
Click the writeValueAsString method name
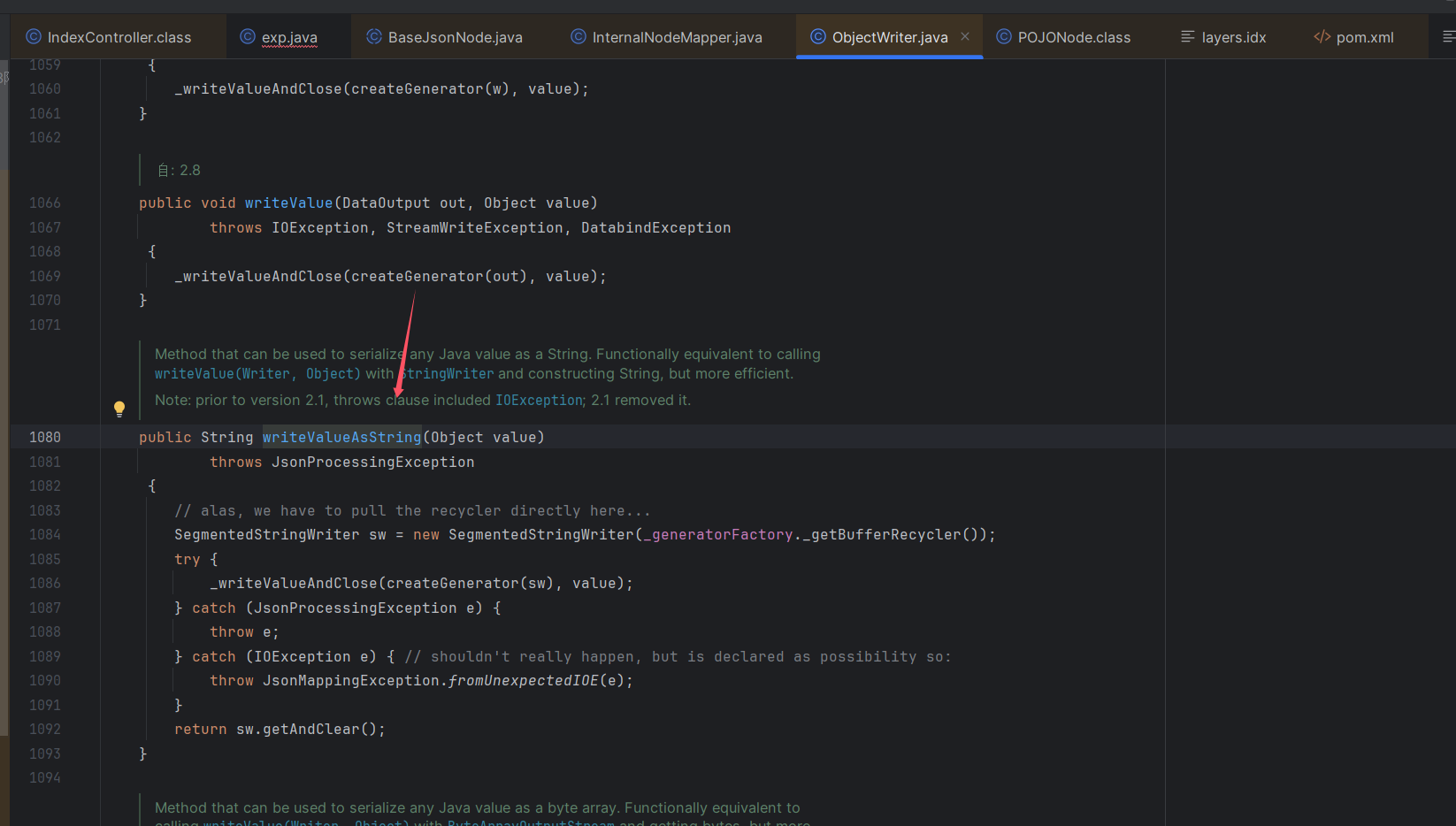[342, 437]
